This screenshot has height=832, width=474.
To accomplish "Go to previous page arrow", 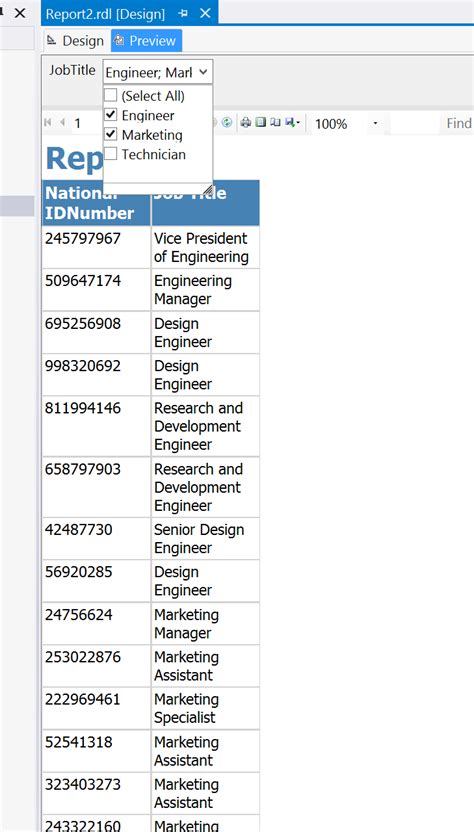I will pos(63,123).
